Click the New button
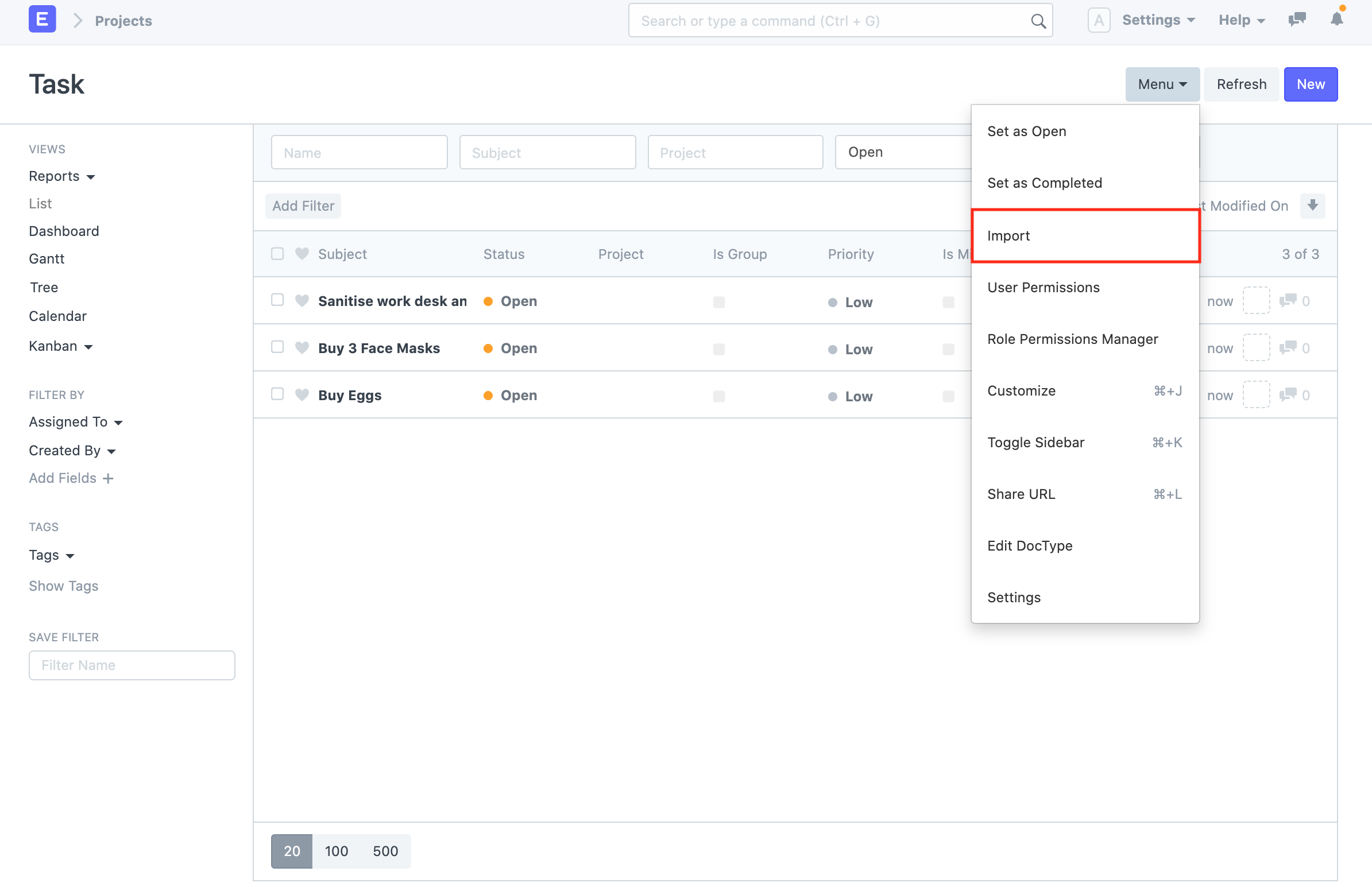Image resolution: width=1372 pixels, height=887 pixels. click(x=1310, y=84)
